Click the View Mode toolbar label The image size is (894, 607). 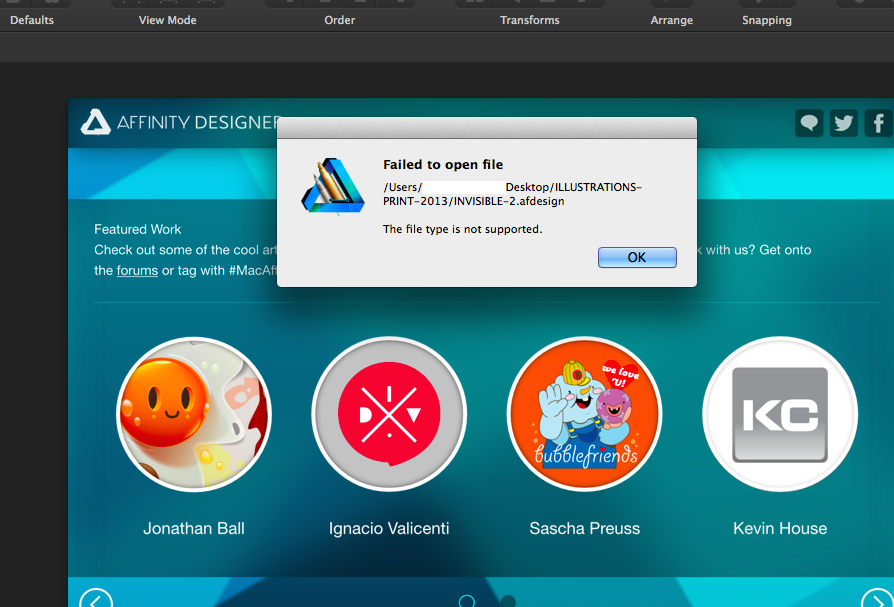pyautogui.click(x=168, y=20)
